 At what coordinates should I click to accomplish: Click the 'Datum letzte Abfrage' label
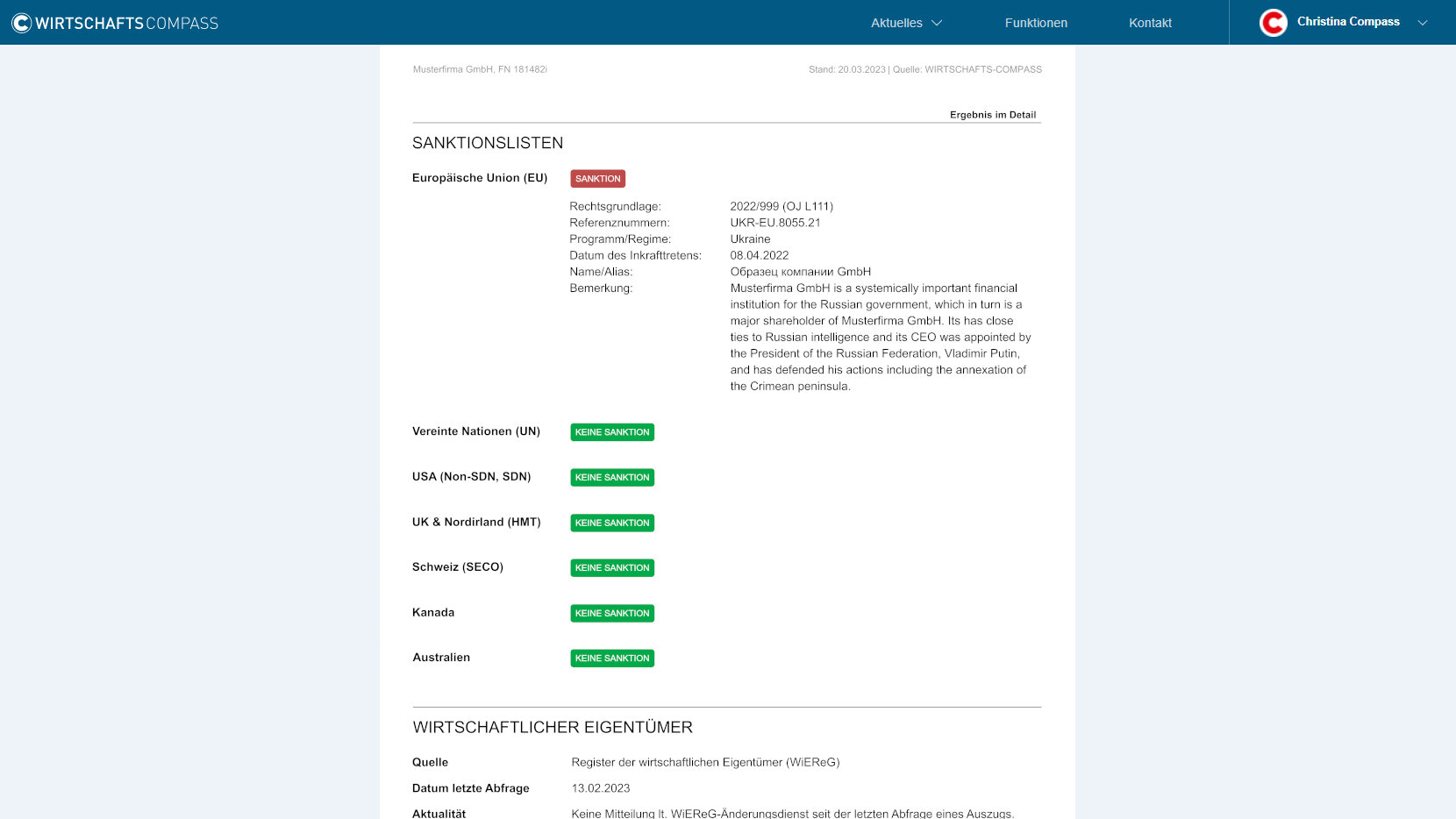pyautogui.click(x=471, y=788)
